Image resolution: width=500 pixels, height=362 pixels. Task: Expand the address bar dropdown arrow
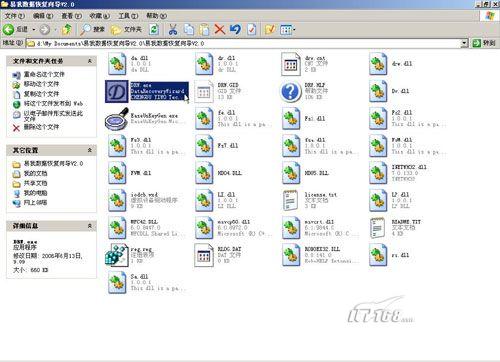pos(464,43)
